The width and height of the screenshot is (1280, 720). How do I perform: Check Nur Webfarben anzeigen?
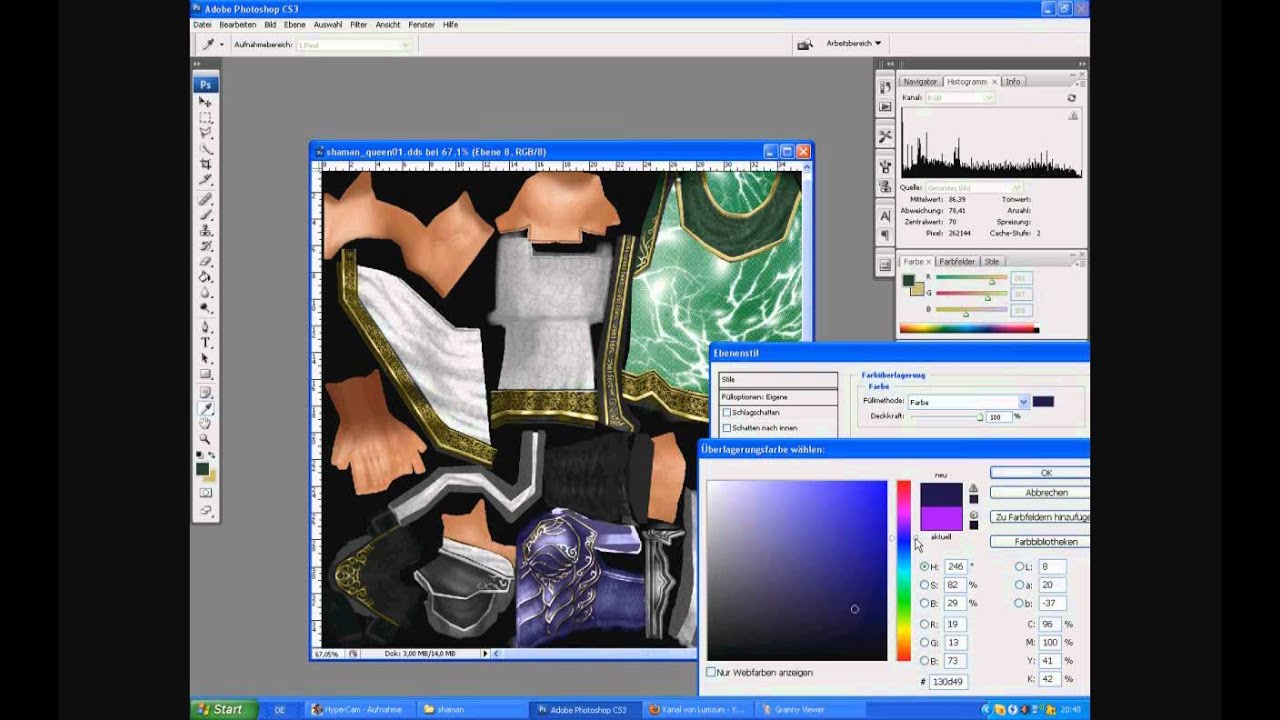(711, 672)
